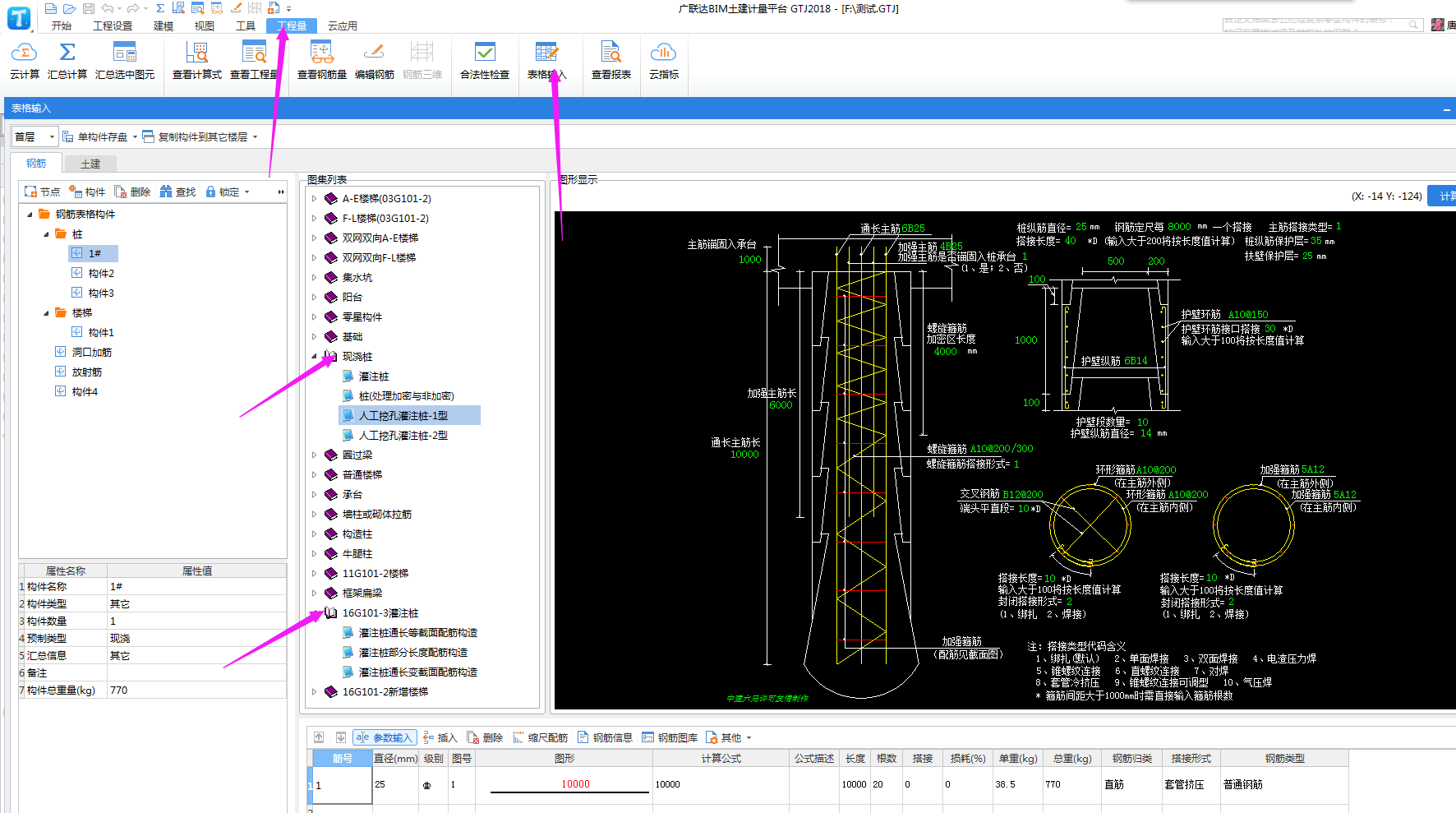Click the sigma icon in quick access bar
The image size is (1456, 813).
coord(160,8)
